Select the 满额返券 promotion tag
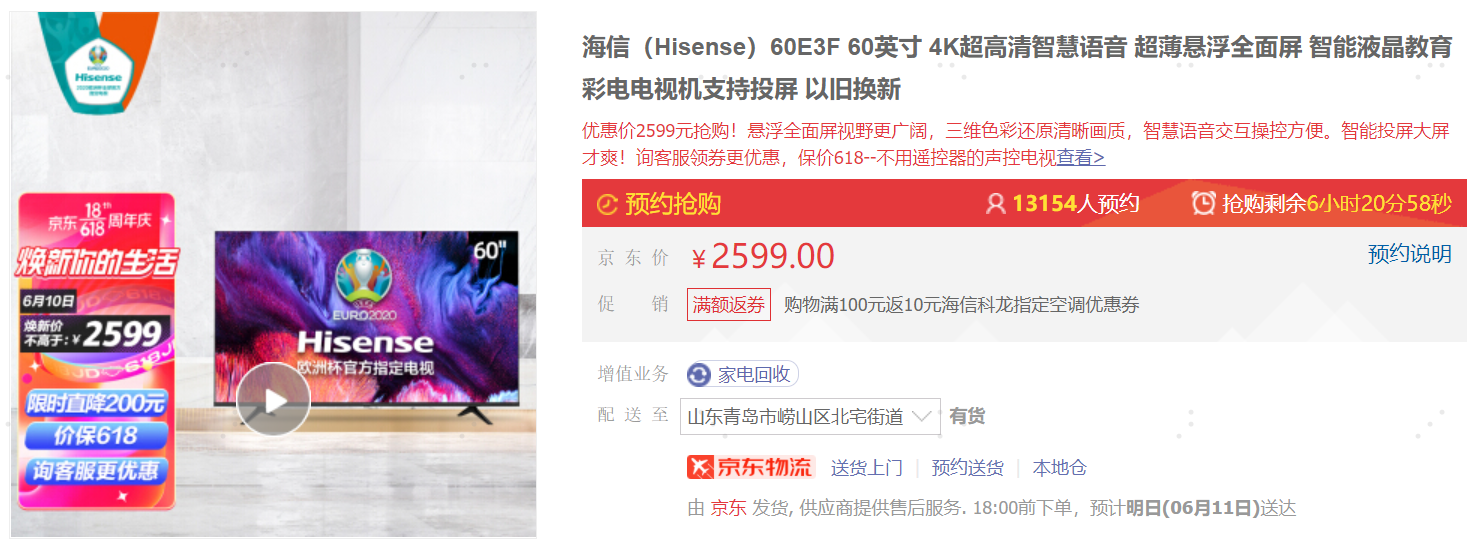 pos(729,305)
